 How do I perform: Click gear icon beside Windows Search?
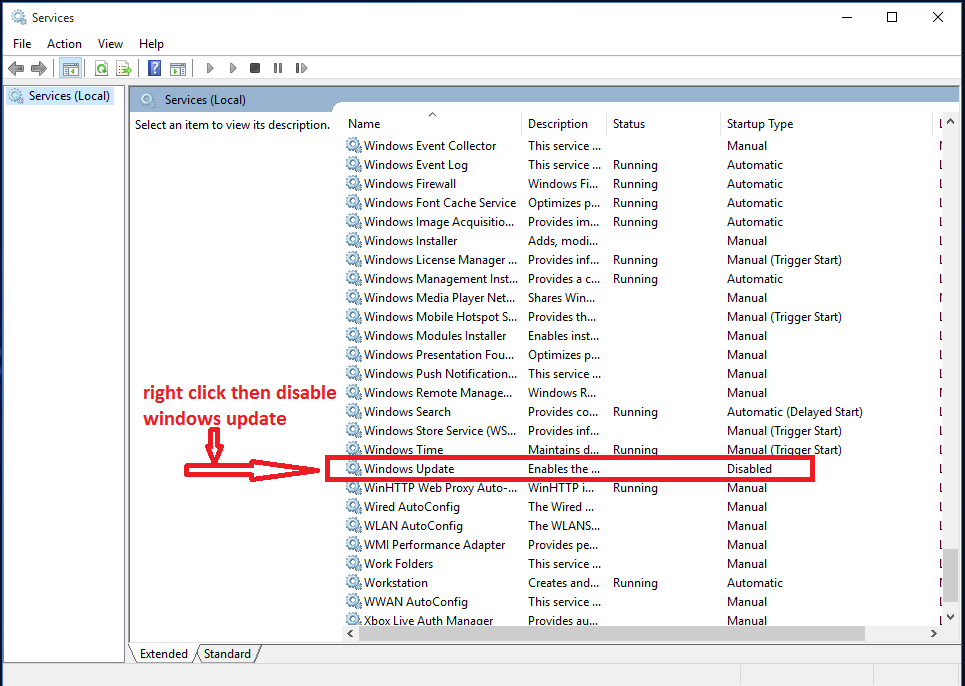353,411
